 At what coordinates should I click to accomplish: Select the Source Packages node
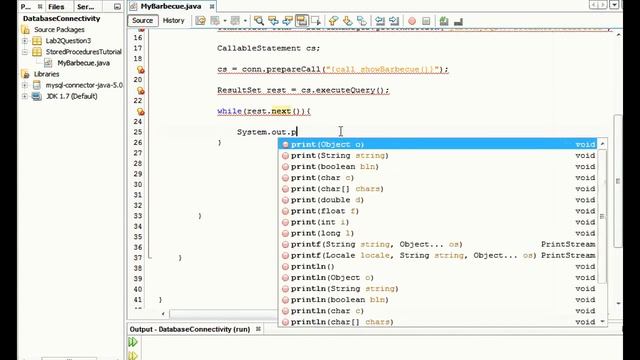tap(59, 29)
